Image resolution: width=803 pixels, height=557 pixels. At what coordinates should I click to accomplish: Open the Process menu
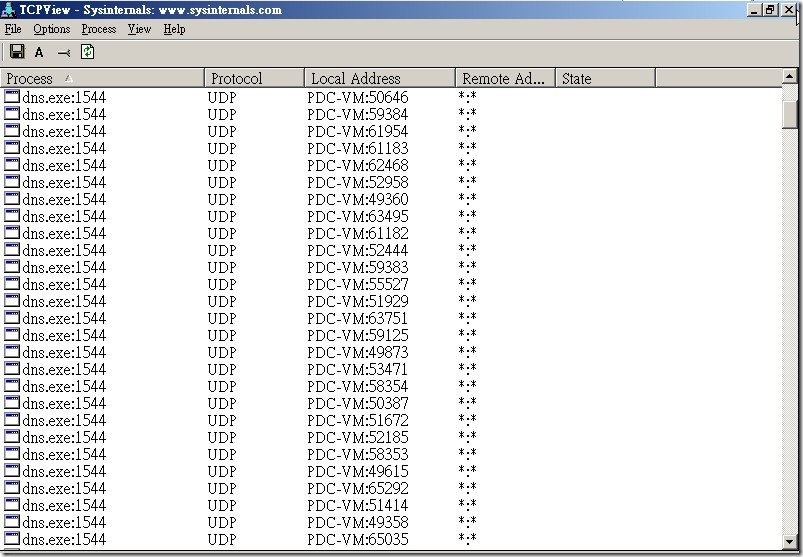pos(99,29)
